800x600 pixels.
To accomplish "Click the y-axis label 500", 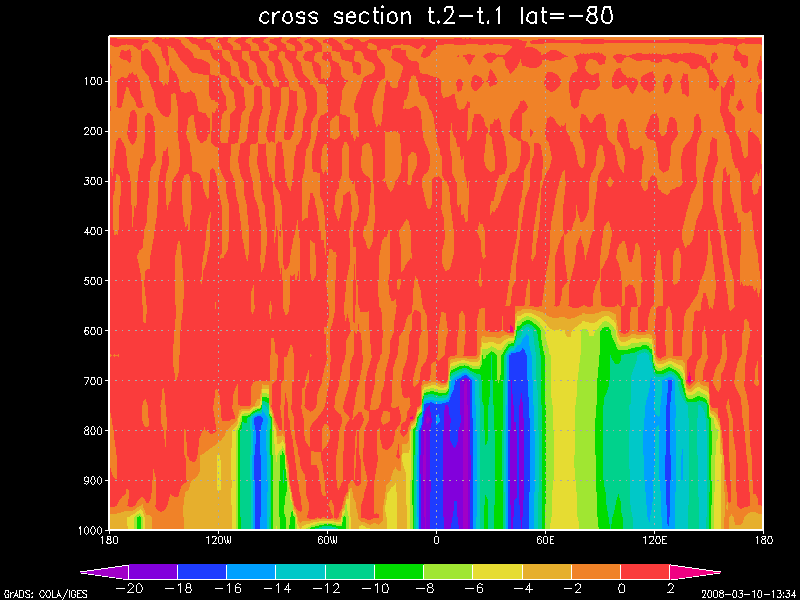I will [x=93, y=281].
